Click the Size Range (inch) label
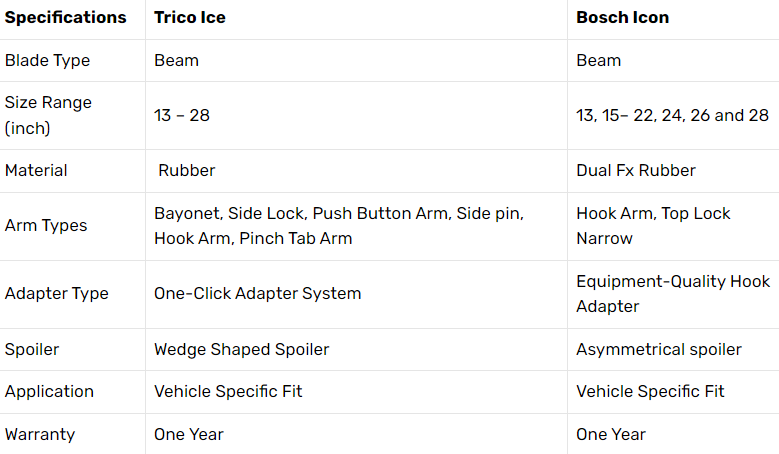Screen dimensions: 779x454 [x=48, y=115]
